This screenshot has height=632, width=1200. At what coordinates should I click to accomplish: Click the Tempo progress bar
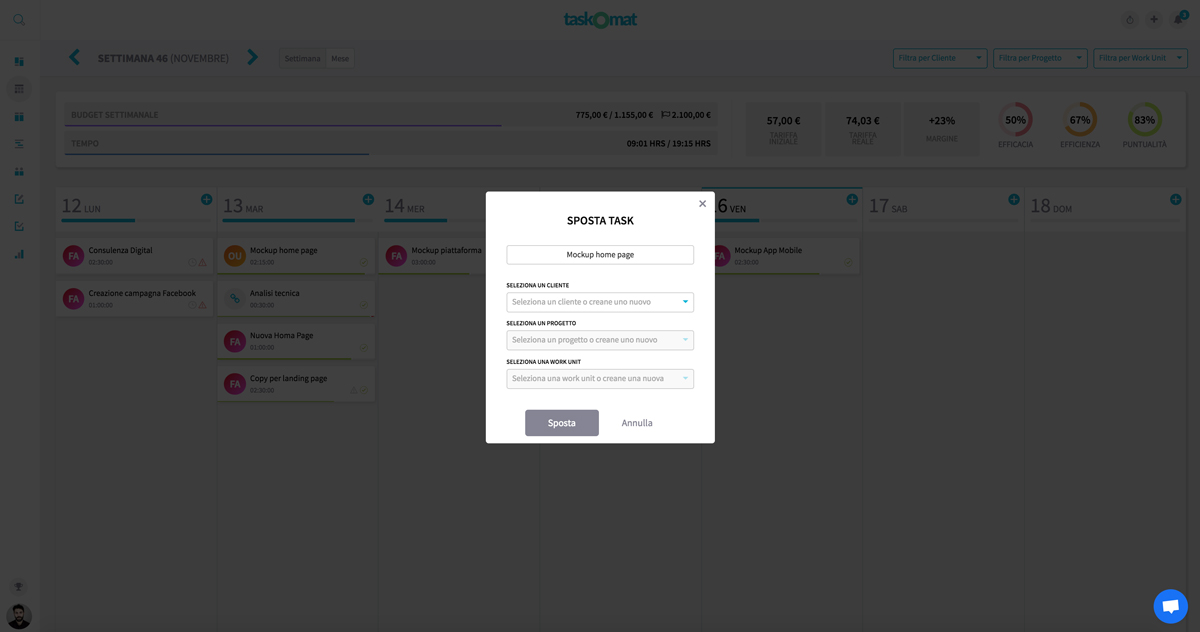pos(390,144)
